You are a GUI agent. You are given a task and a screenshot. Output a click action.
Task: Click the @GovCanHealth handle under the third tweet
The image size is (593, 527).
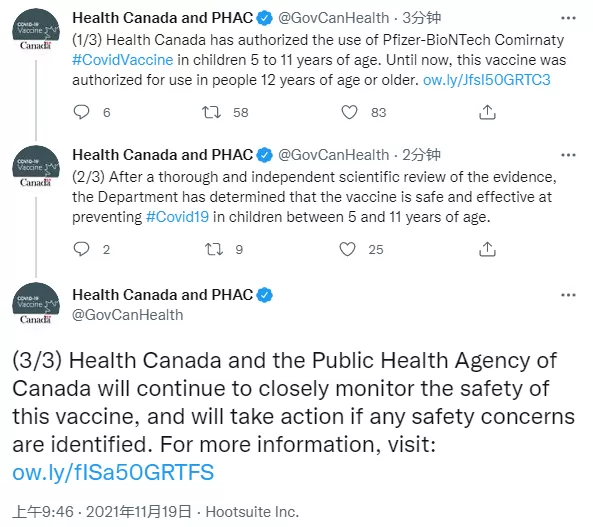(x=128, y=315)
